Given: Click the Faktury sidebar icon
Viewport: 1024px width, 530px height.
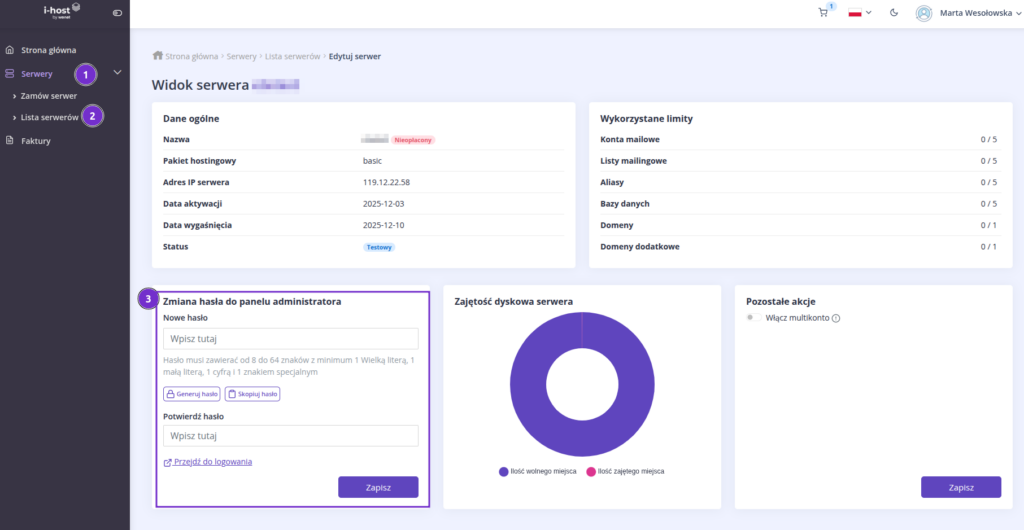Looking at the screenshot, I should tap(10, 141).
